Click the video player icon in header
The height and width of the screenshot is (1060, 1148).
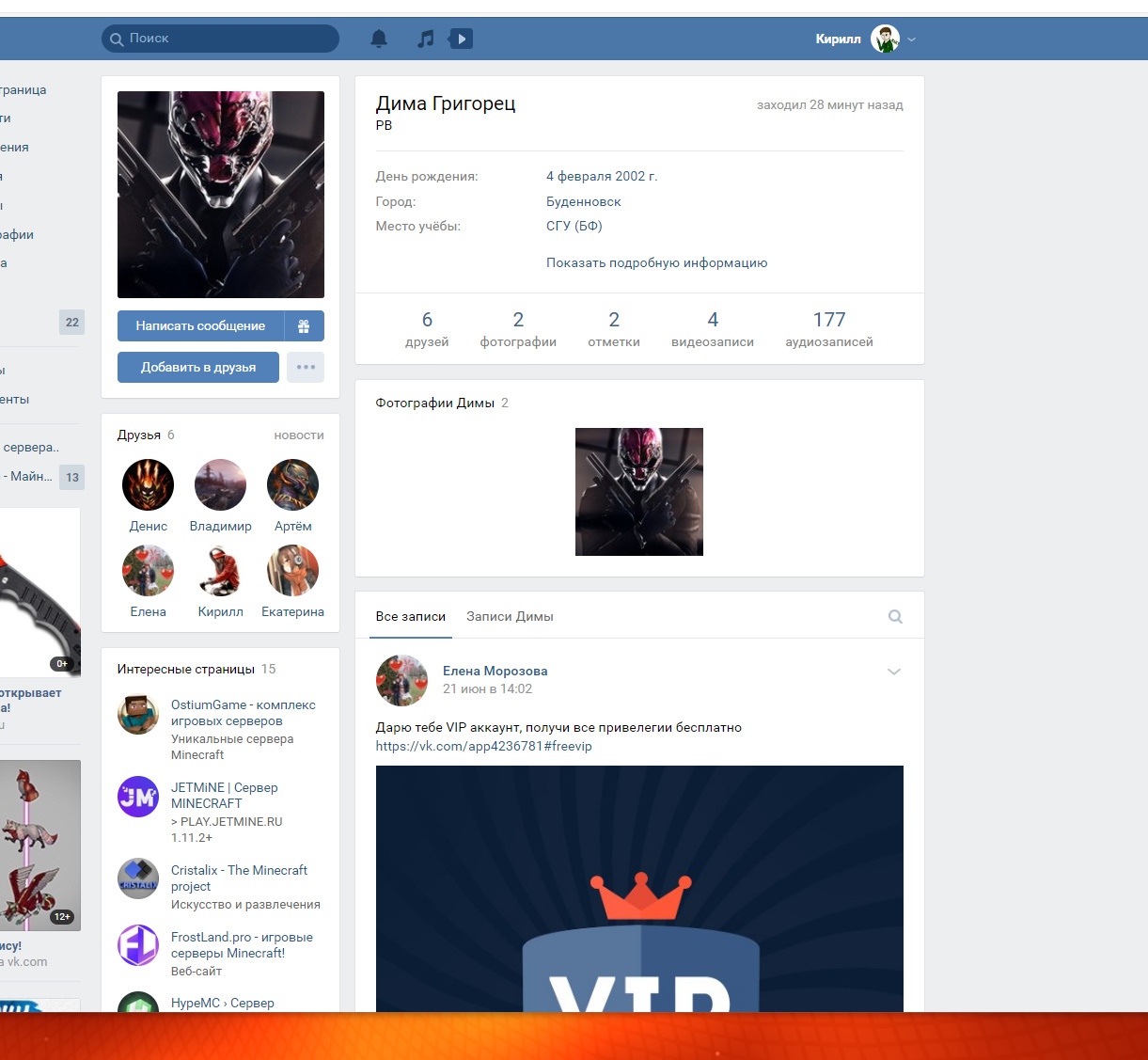point(461,39)
